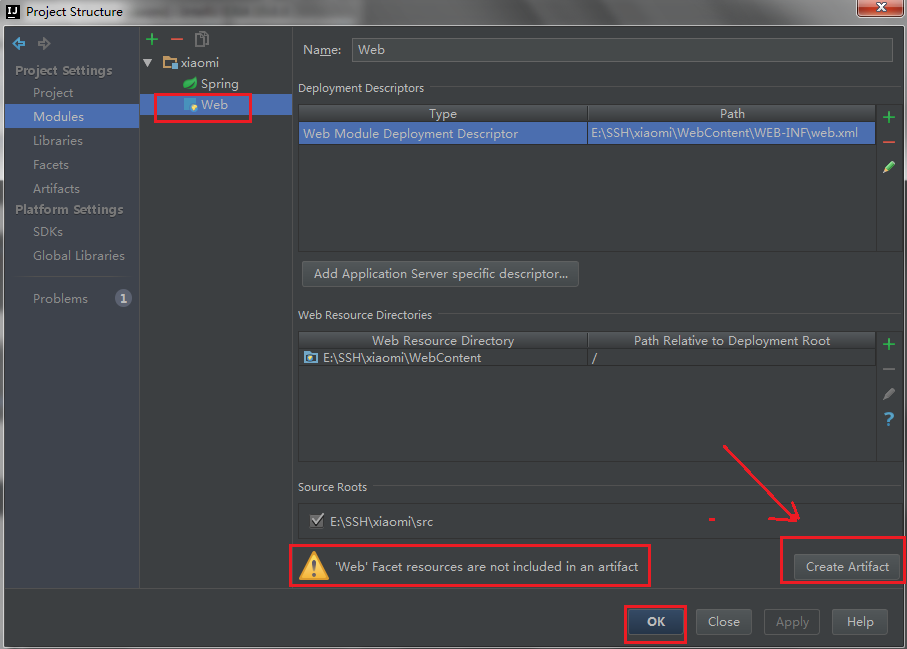Copy the selected module
This screenshot has width=907, height=649.
coord(202,39)
